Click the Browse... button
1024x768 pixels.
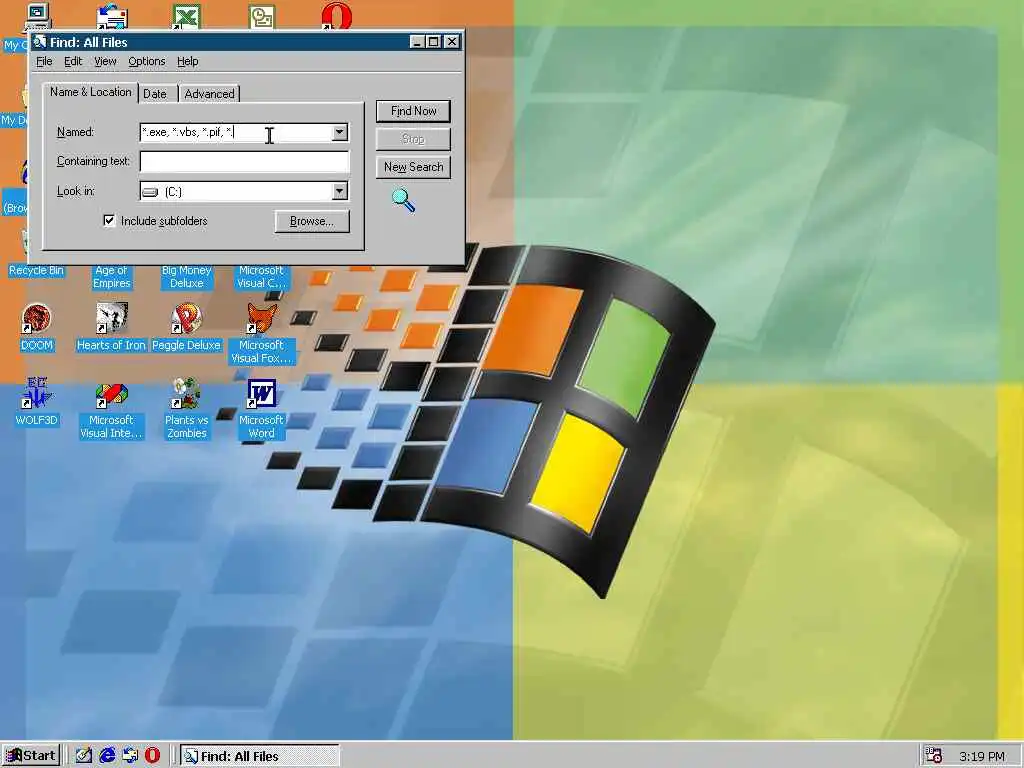[312, 221]
